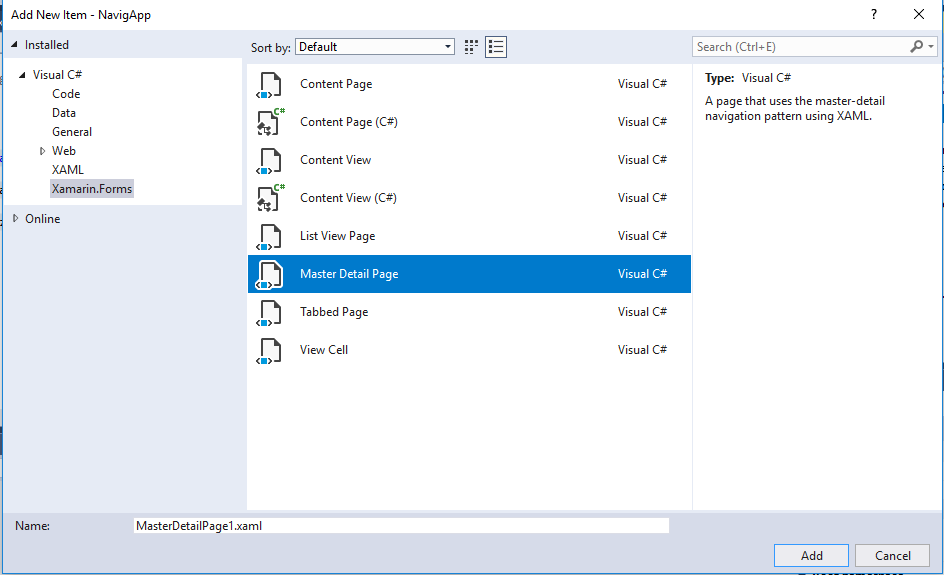Switch to medium icons list view
This screenshot has height=575, width=944.
pyautogui.click(x=497, y=47)
